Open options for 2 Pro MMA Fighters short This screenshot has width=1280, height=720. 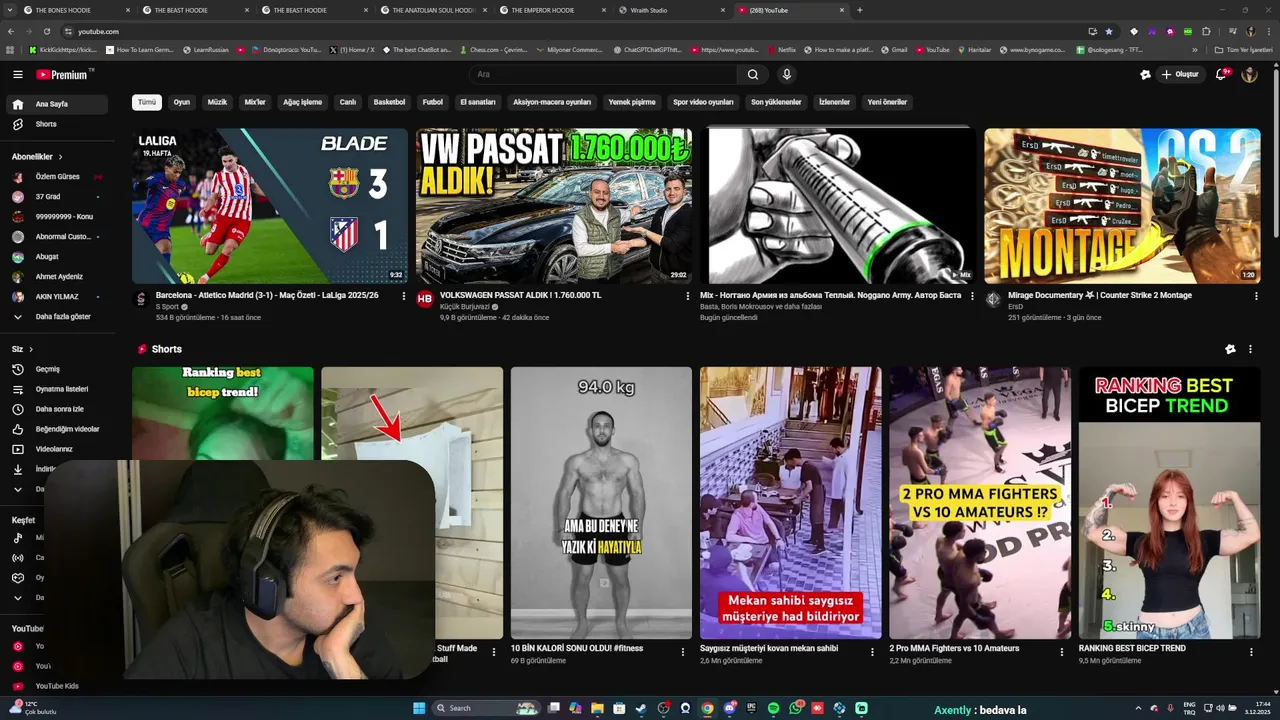click(1062, 652)
